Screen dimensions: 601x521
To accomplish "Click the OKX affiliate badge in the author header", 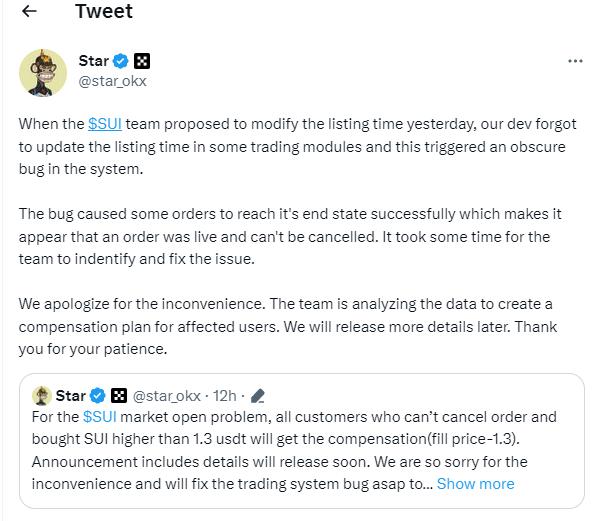I will click(142, 61).
